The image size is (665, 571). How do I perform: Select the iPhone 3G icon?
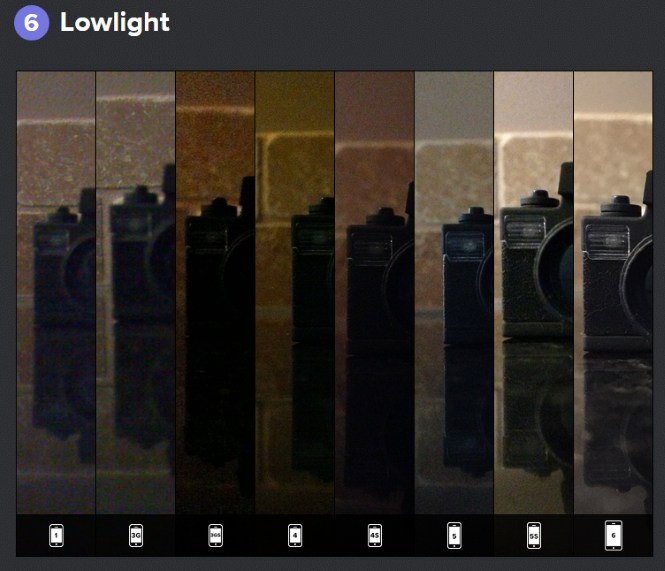click(x=136, y=535)
